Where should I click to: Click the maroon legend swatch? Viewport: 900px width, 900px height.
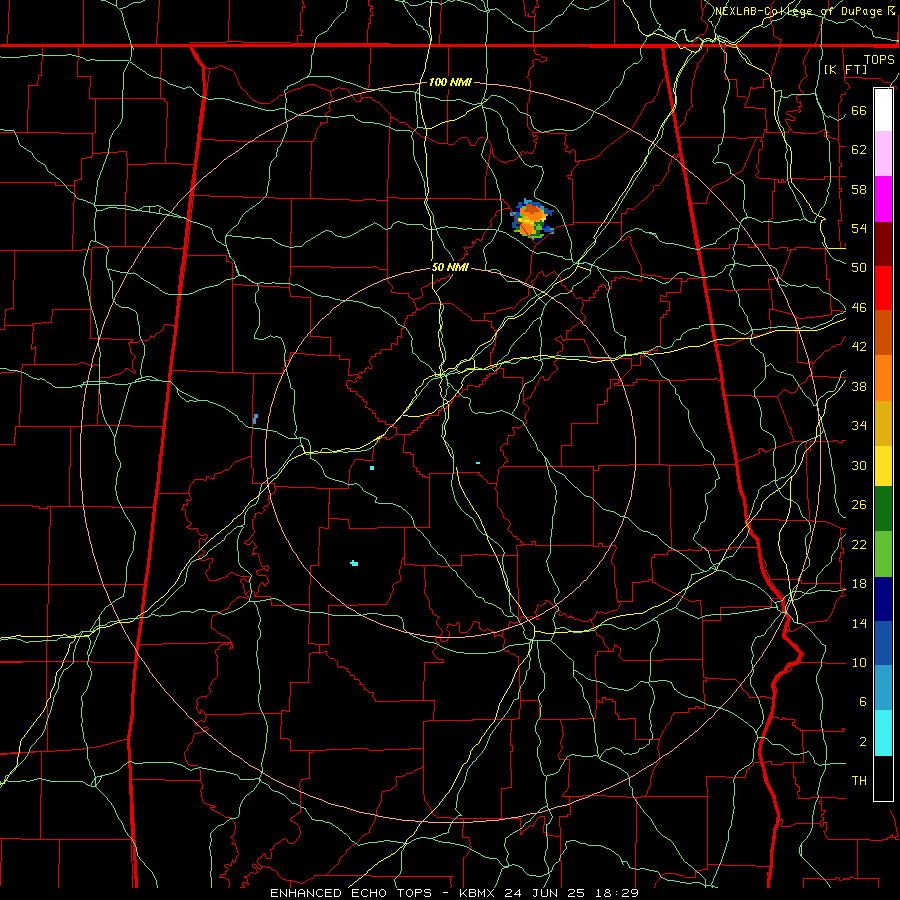883,244
